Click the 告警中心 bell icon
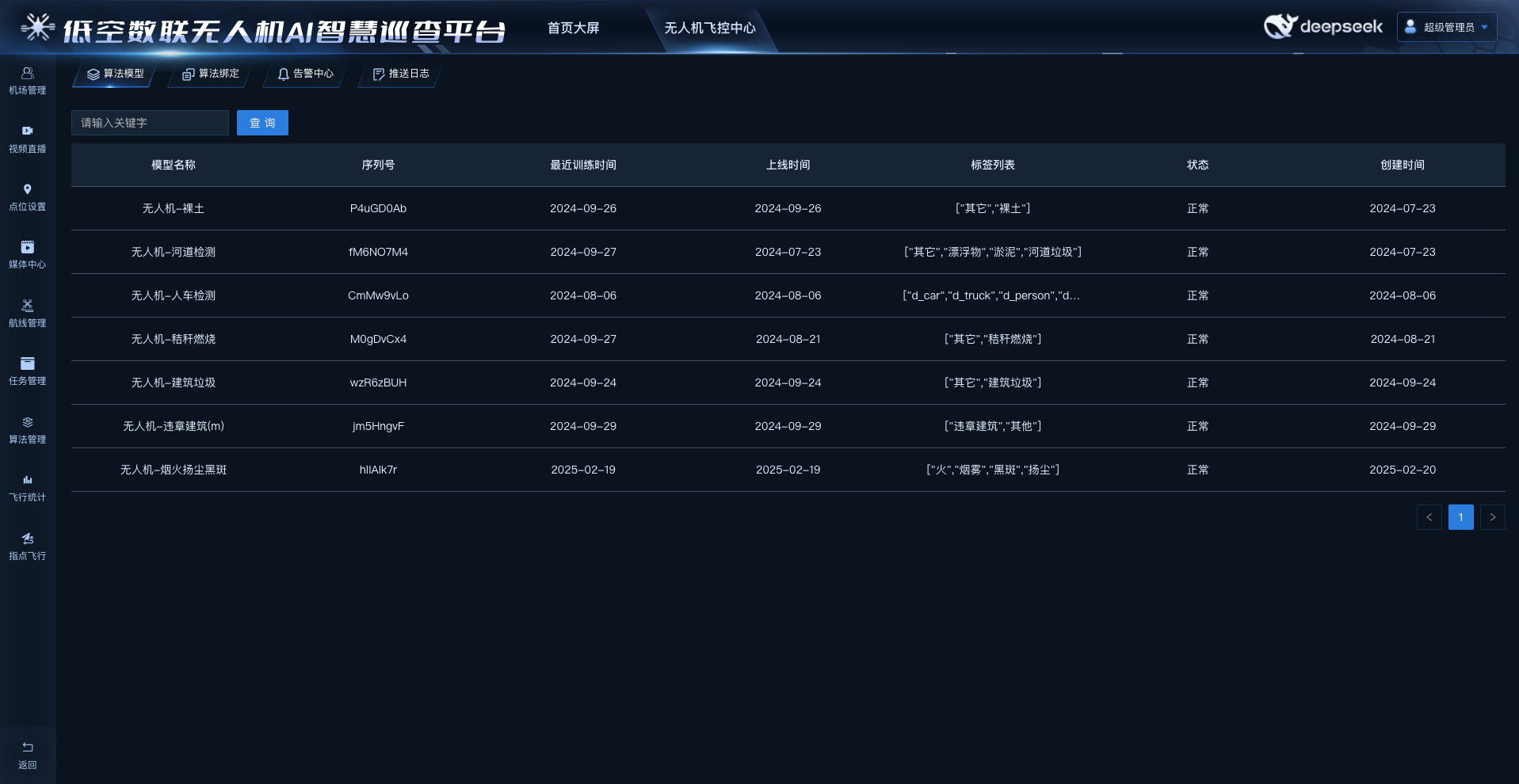 (284, 74)
